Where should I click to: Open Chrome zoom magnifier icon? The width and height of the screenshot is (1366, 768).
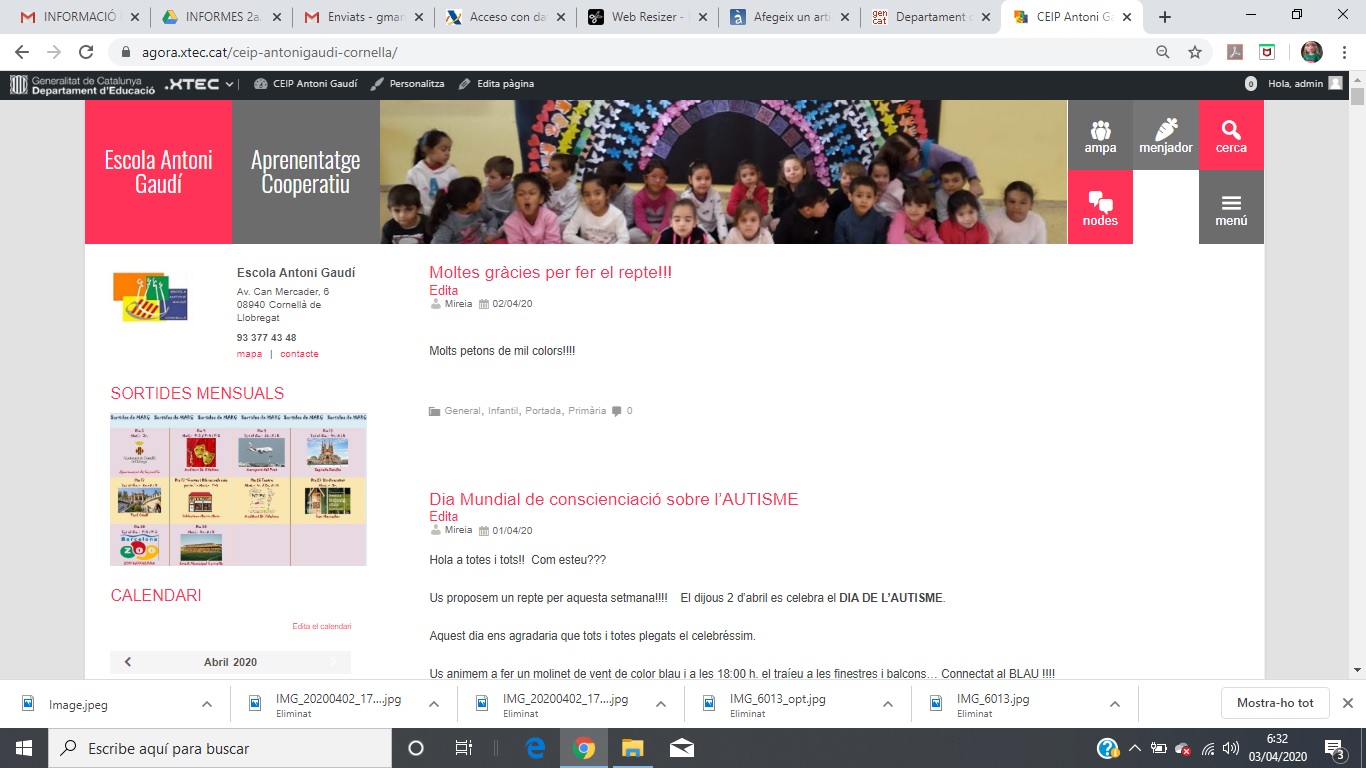tap(1163, 52)
